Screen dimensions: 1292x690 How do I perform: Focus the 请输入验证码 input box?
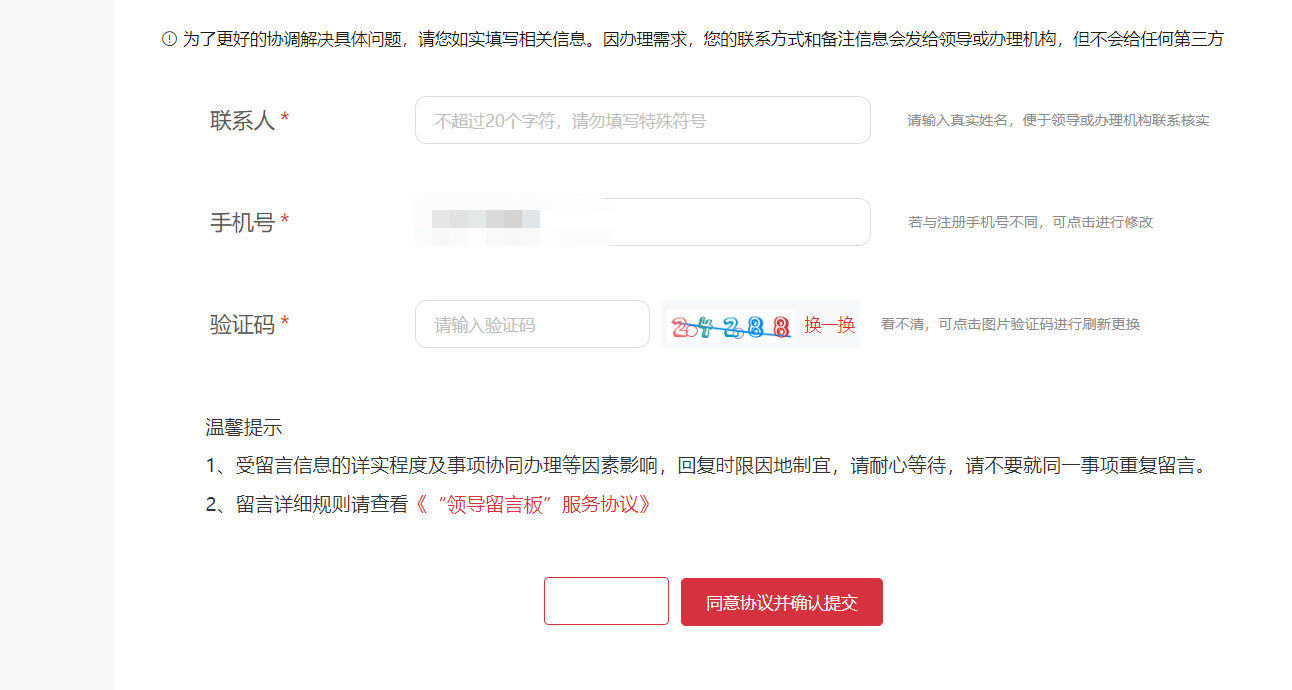(532, 325)
